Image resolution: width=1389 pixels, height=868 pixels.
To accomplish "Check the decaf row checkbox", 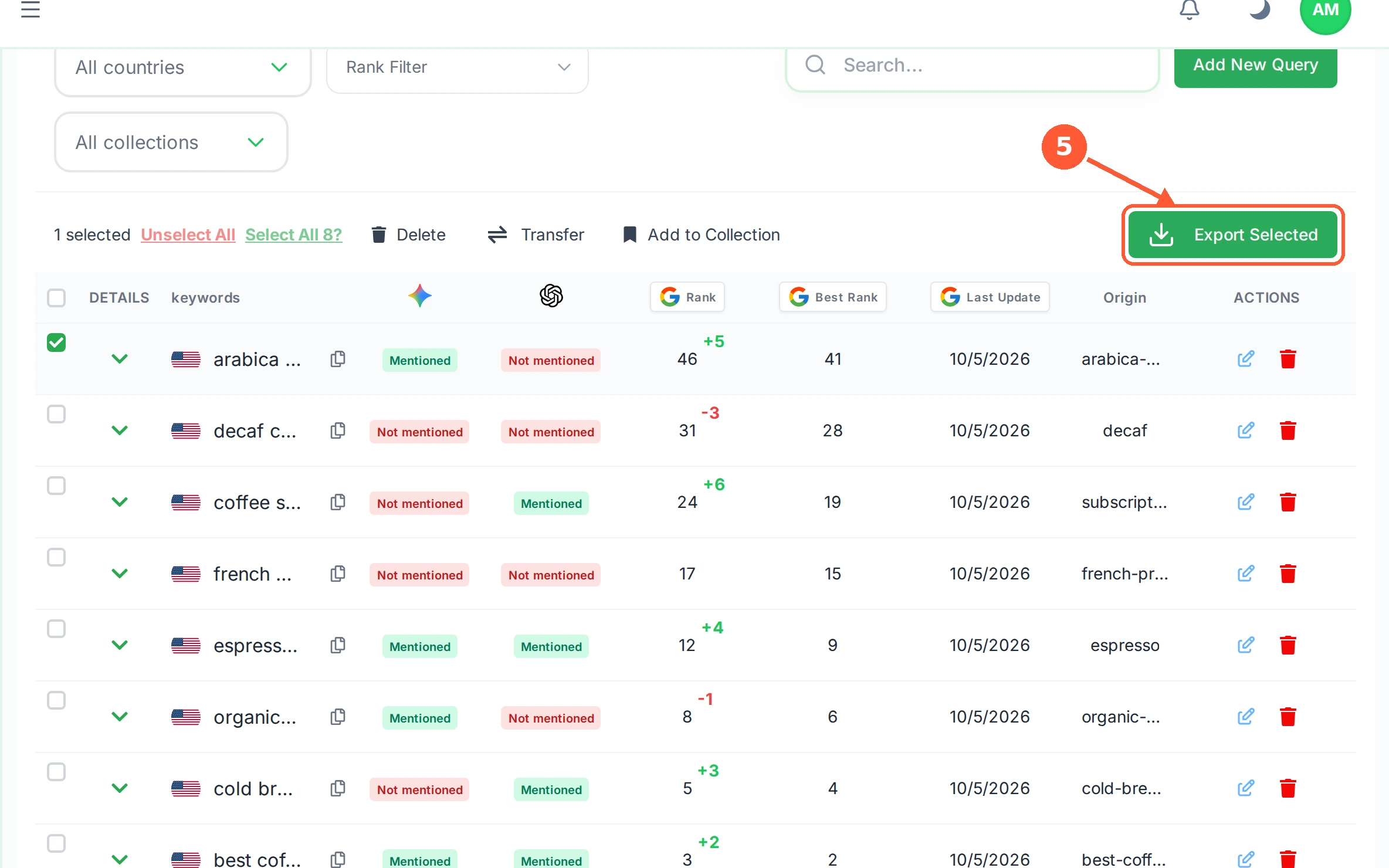I will pos(56,414).
